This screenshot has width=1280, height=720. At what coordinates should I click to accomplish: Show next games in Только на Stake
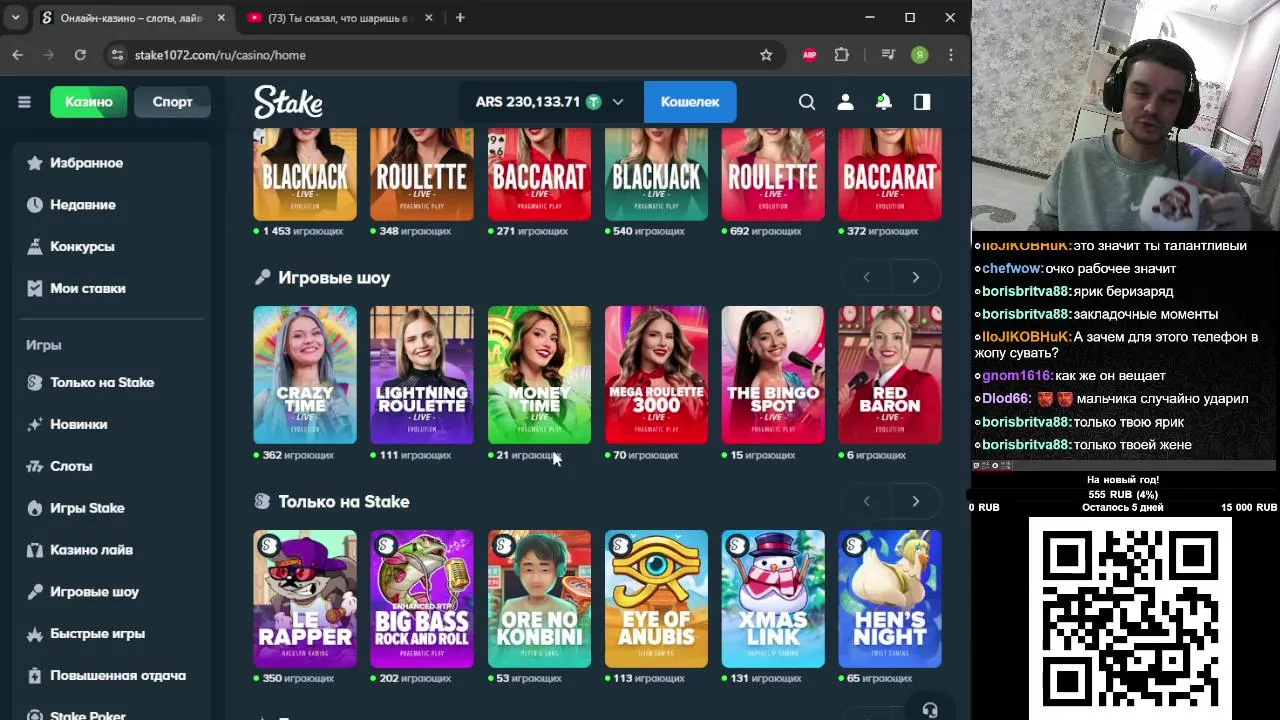[x=915, y=501]
